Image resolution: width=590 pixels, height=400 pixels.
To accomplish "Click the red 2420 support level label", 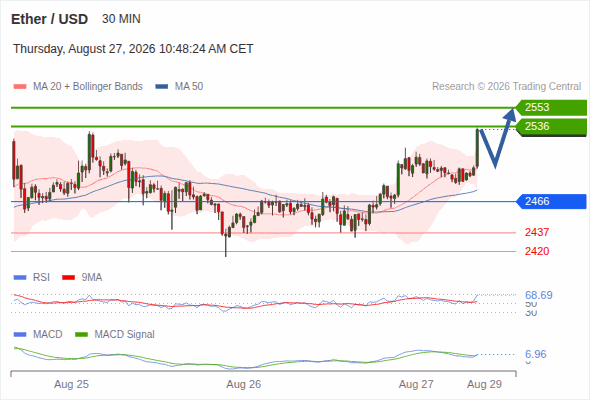I will tap(537, 251).
